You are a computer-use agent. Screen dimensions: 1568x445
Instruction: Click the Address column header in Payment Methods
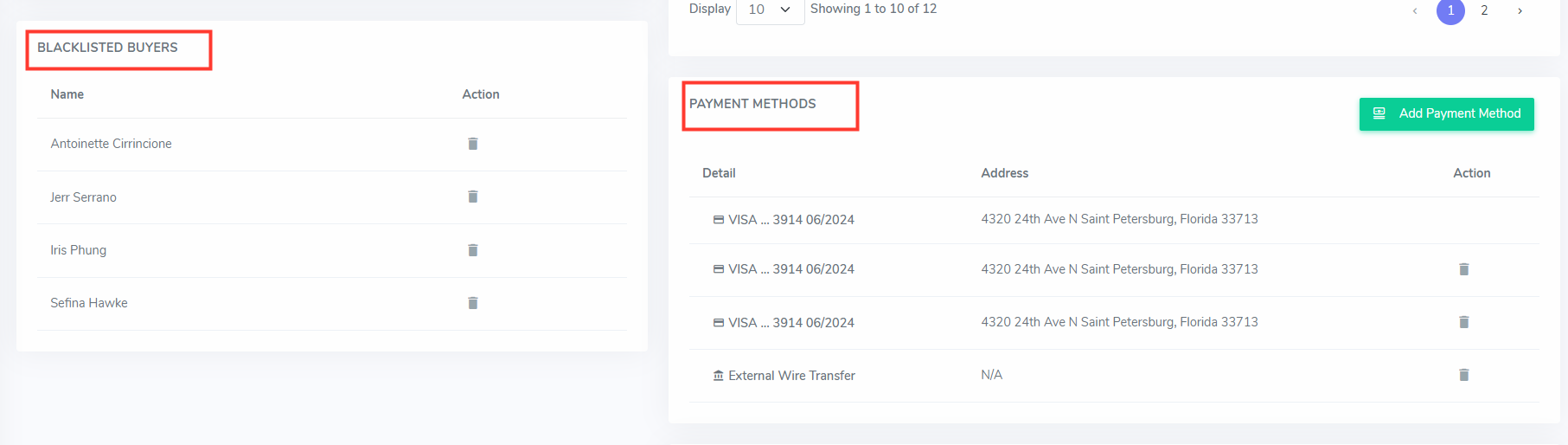(x=1004, y=173)
